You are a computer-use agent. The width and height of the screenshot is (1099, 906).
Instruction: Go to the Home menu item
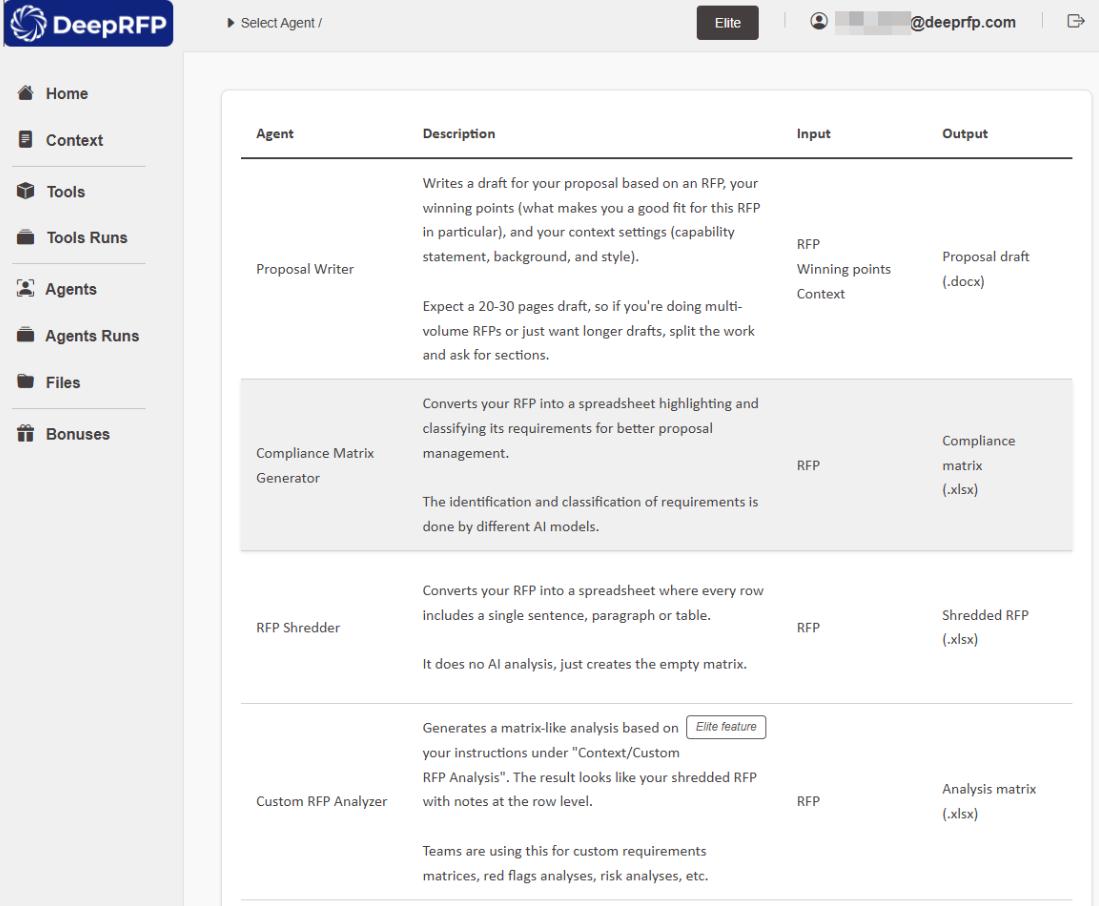(x=66, y=94)
